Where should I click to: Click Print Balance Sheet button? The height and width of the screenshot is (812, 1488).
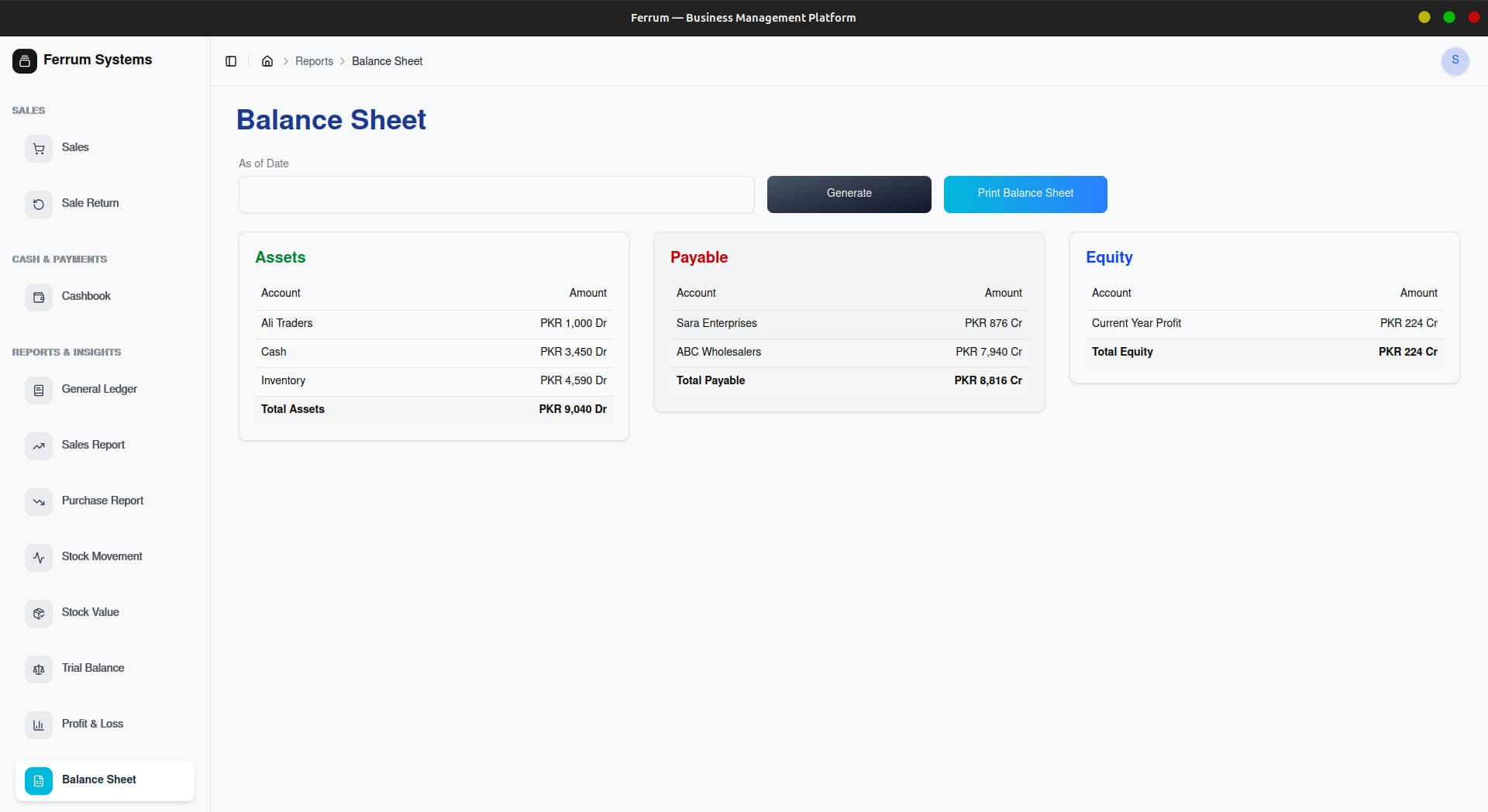coord(1025,194)
